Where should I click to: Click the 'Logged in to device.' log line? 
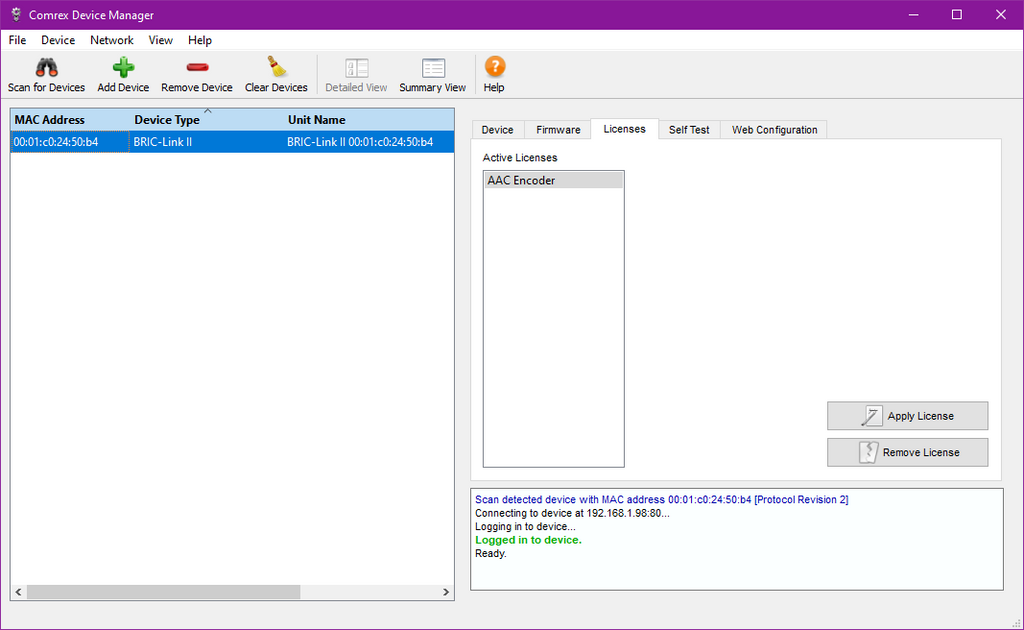click(x=528, y=541)
